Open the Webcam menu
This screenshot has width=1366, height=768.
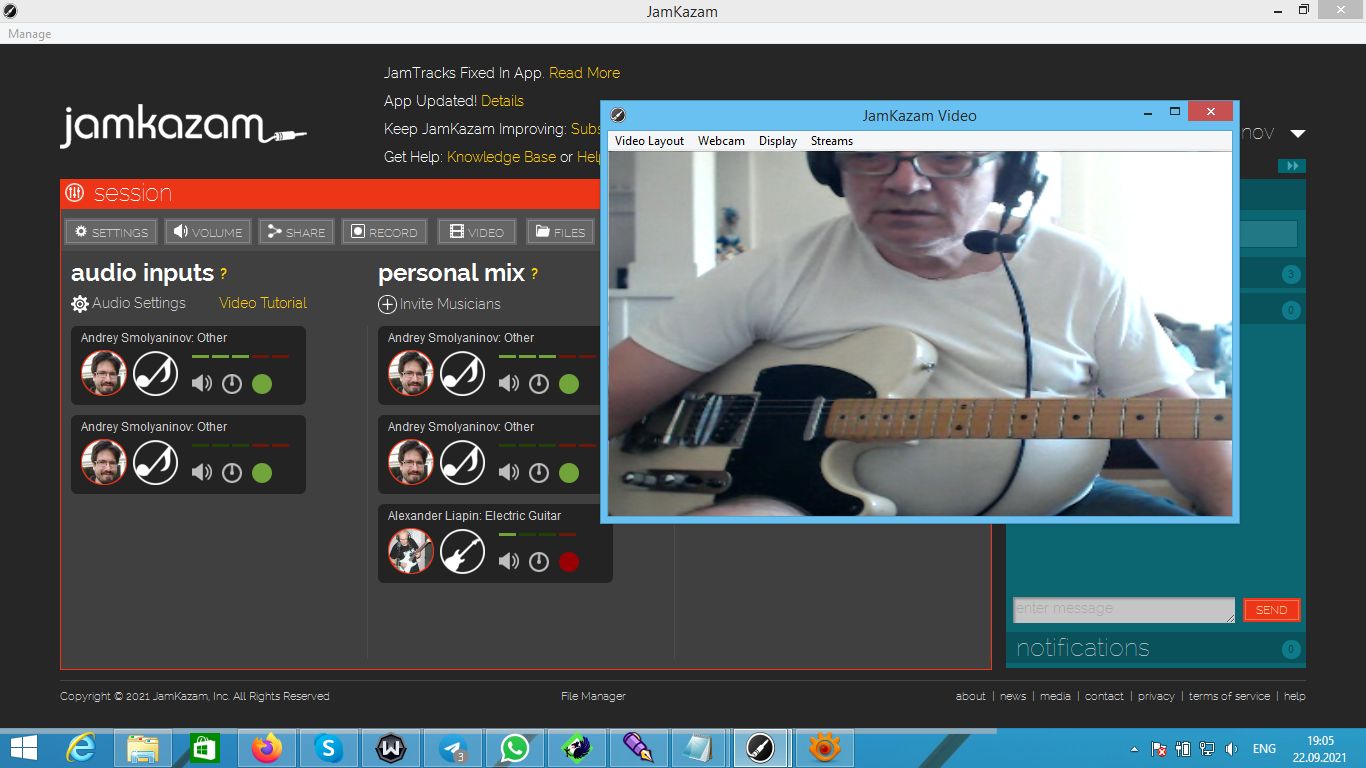[x=721, y=141]
